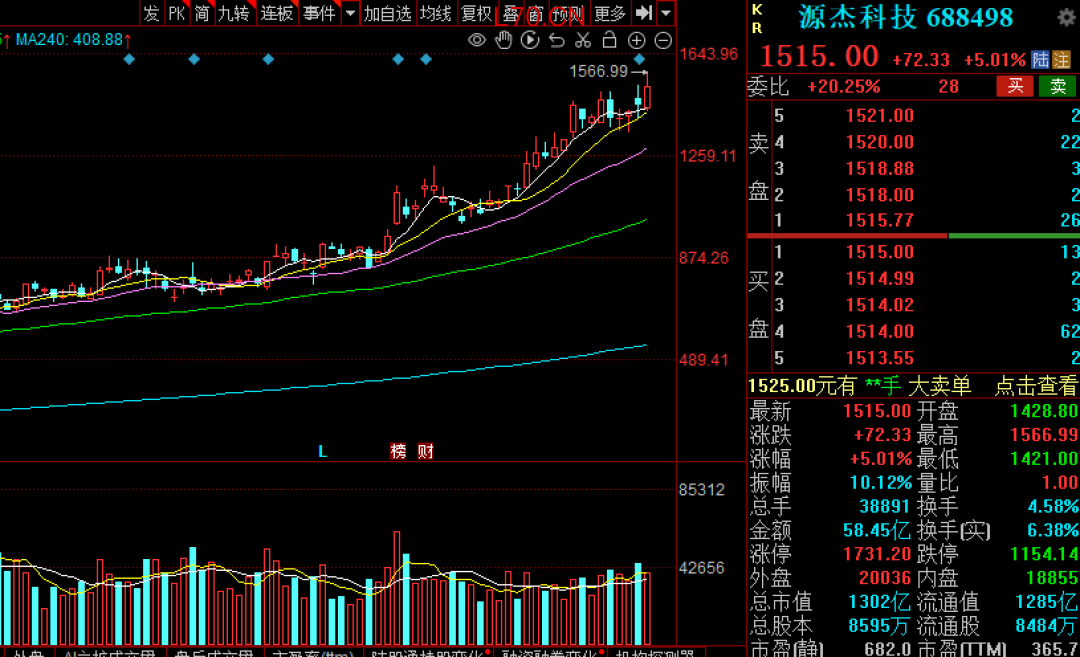1080x657 pixels.
Task: Click the jump-to-end arrow icon
Action: click(644, 12)
